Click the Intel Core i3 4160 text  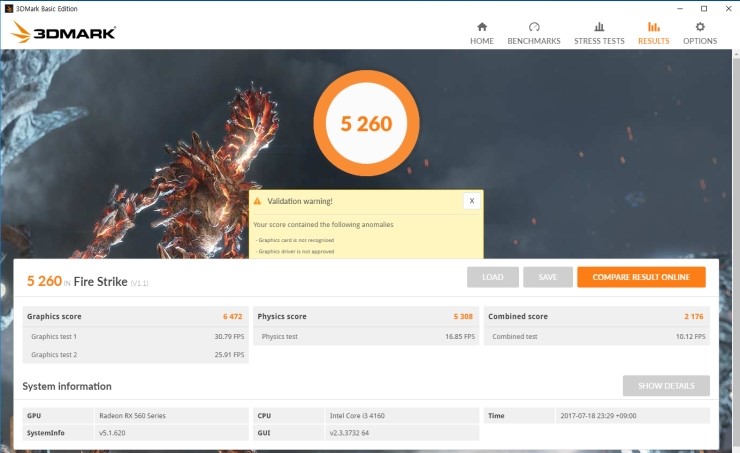357,416
